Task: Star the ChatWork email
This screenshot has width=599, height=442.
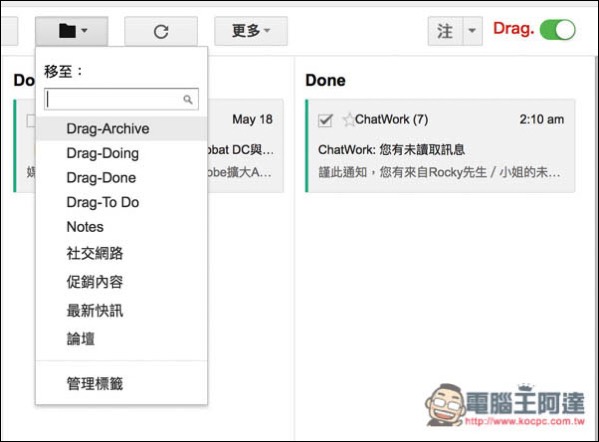Action: click(348, 120)
